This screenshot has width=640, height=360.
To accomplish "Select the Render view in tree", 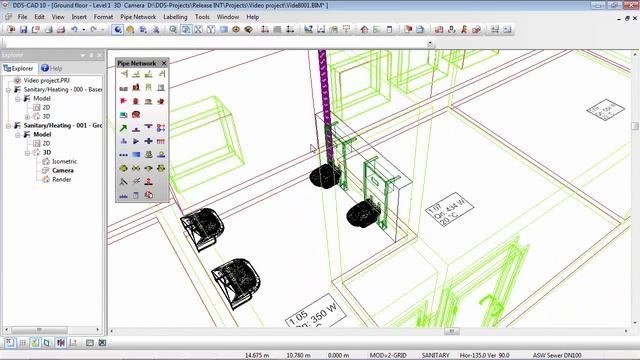I will (61, 180).
